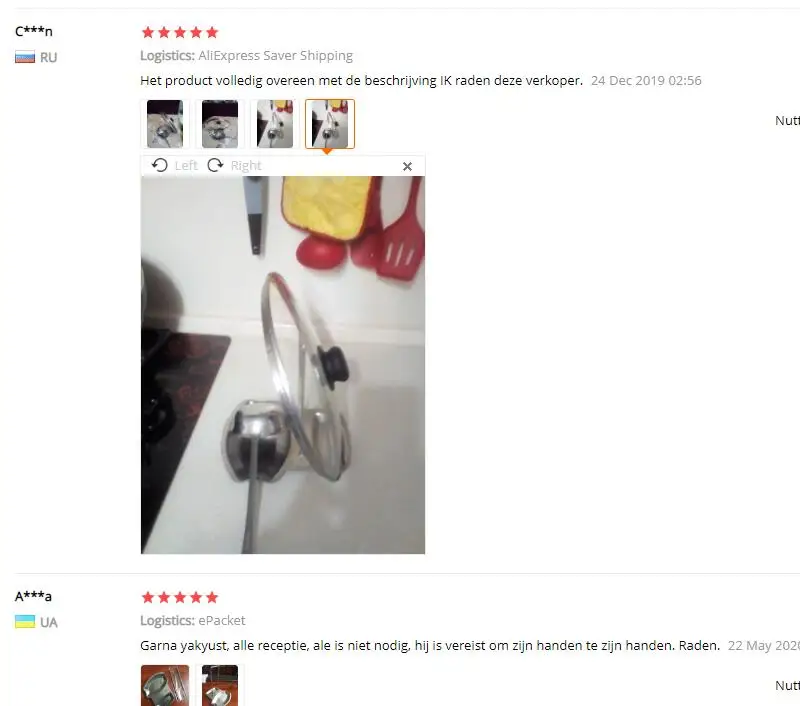Click reviewer name C***n
Image resolution: width=800 pixels, height=706 pixels.
pos(34,31)
